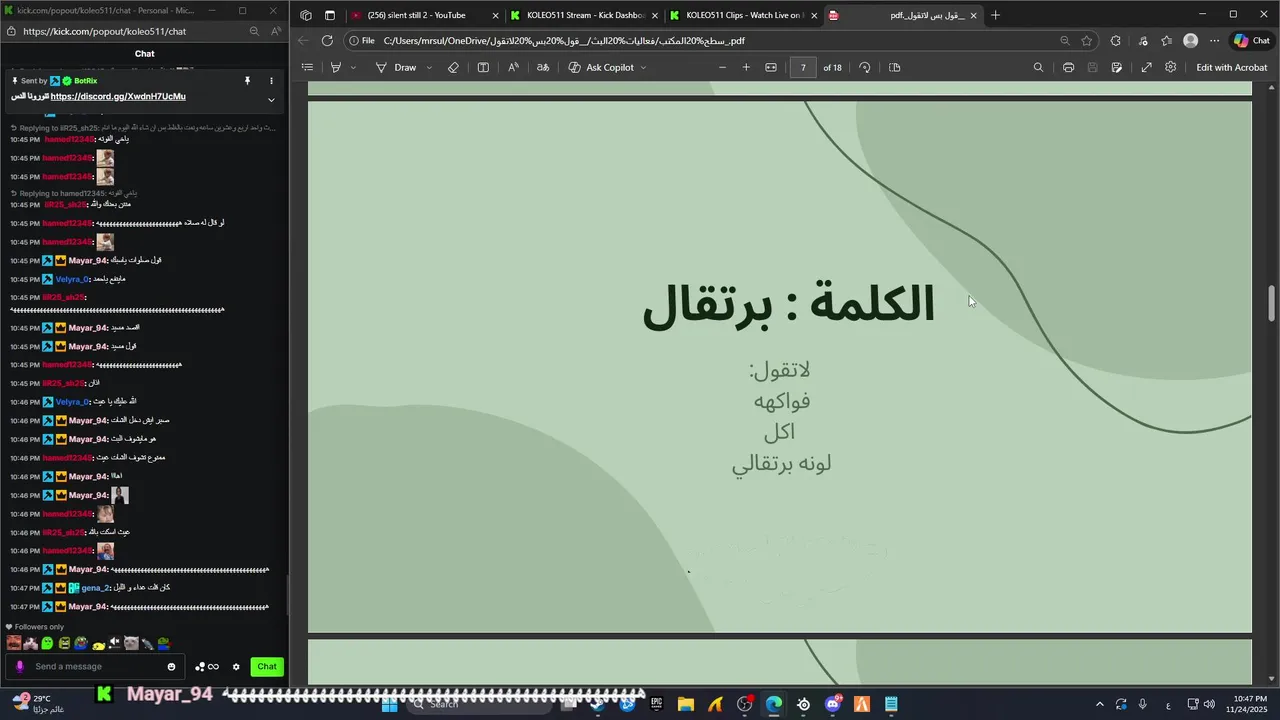Open Find in the PDF toolbar
The width and height of the screenshot is (1280, 720).
(1038, 67)
